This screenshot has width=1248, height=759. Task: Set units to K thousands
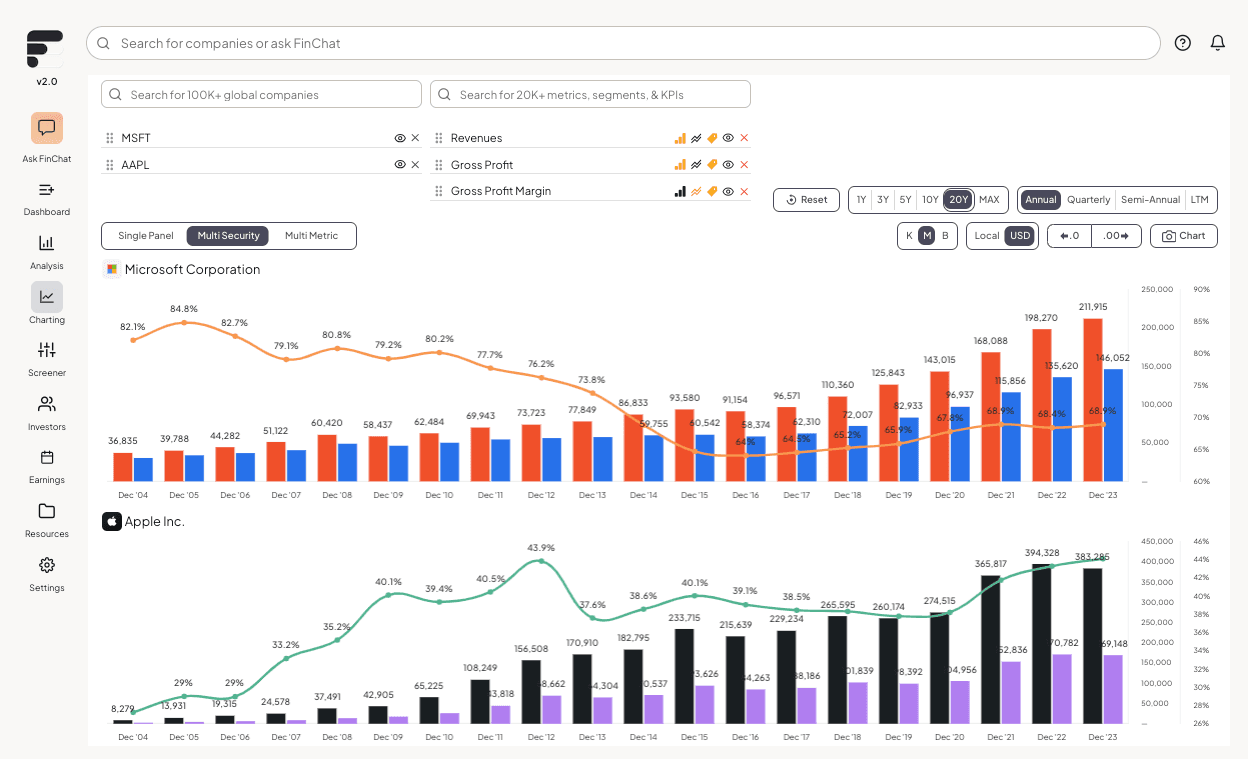[909, 236]
